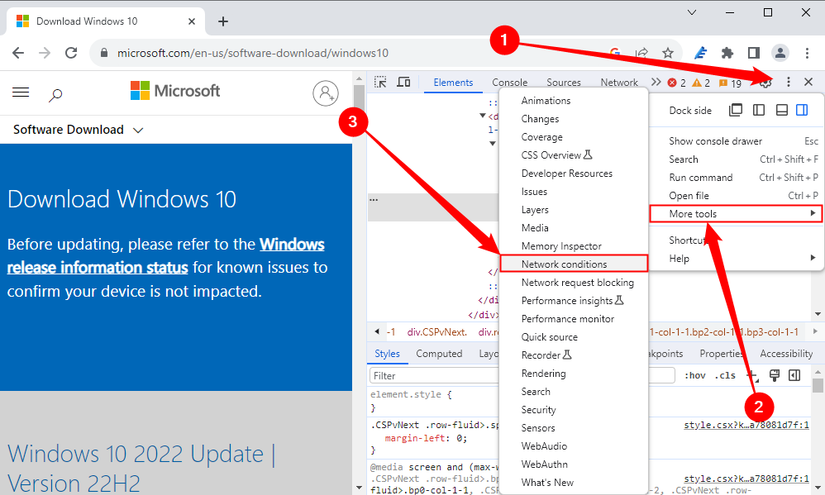Click the Microsoft logo

pos(175,90)
